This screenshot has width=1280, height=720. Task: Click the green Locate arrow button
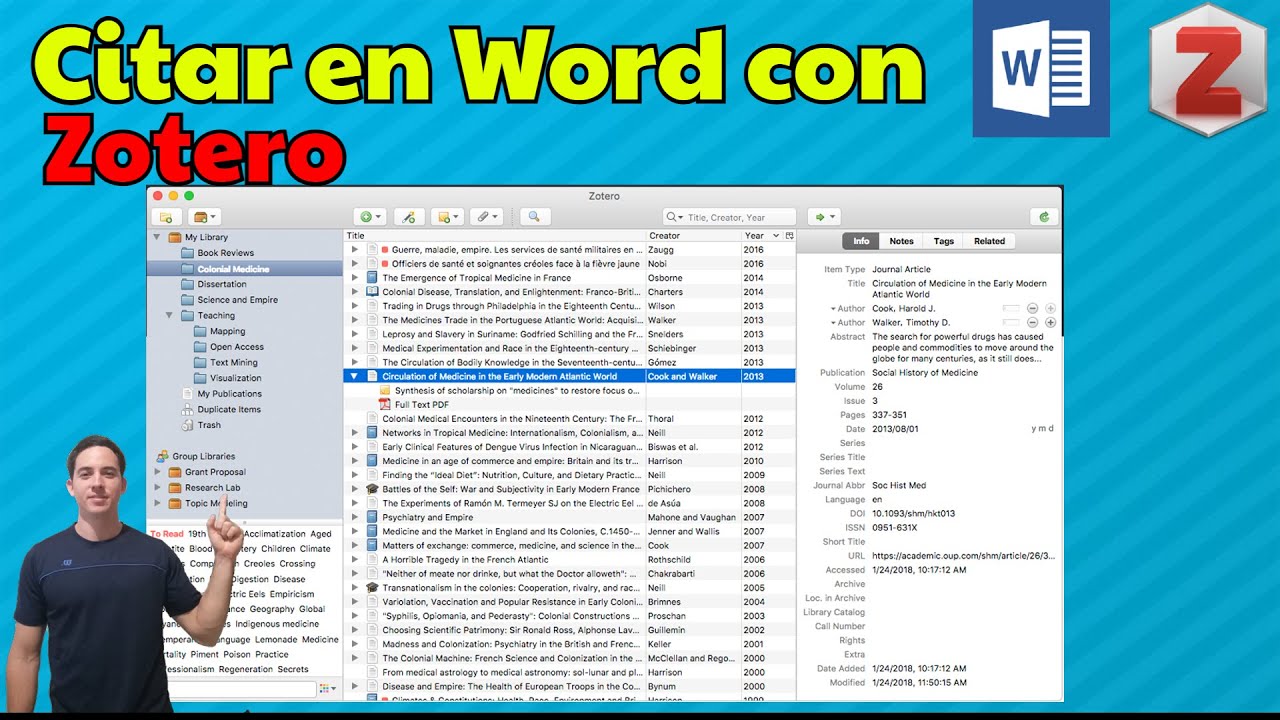824,216
